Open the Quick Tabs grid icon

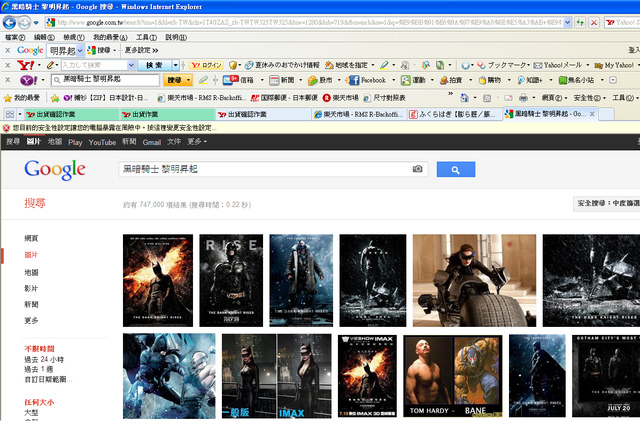10,114
